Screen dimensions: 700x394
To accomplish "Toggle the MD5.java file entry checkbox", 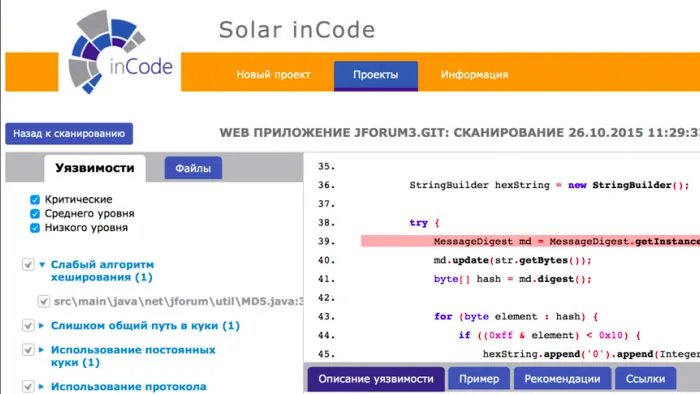I will [x=43, y=301].
